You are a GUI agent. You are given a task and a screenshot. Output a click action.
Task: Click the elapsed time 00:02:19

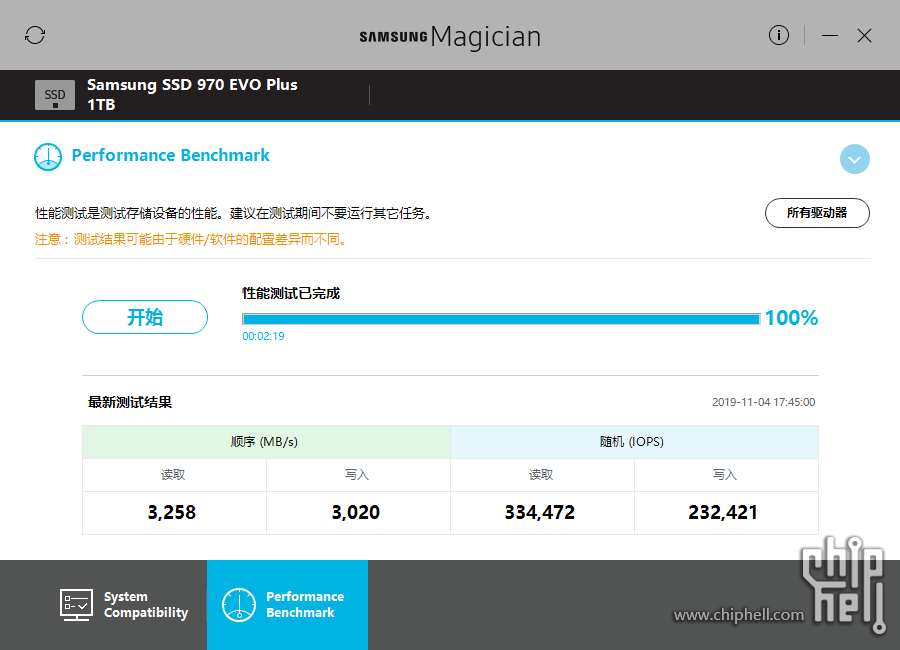(x=263, y=336)
